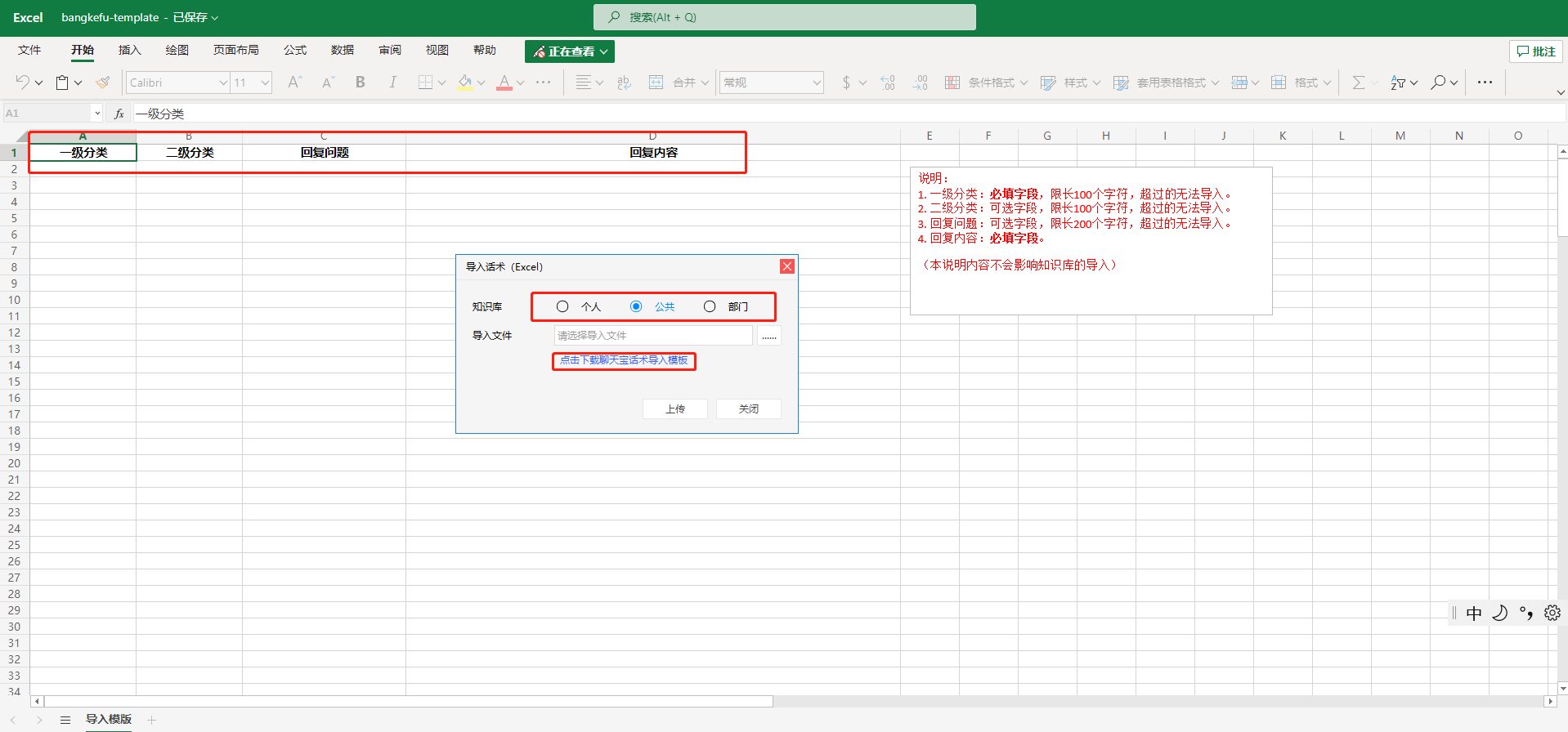This screenshot has width=1568, height=732.
Task: Click the Undo arrow icon
Action: tap(23, 82)
